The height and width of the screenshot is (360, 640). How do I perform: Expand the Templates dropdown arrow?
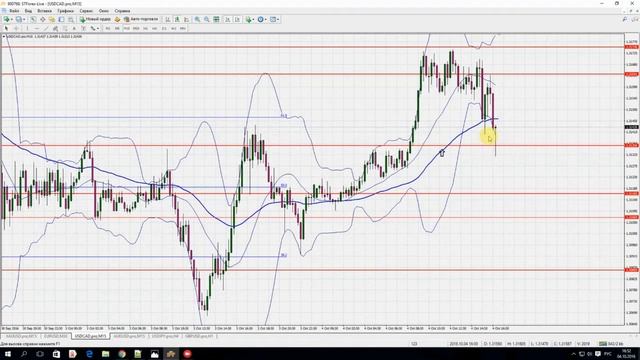pyautogui.click(x=278, y=19)
